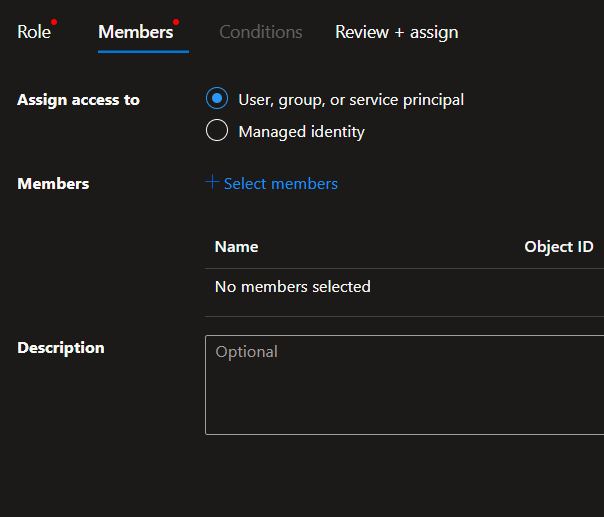Viewport: 604px width, 517px height.
Task: Click the Object ID column header
Action: tap(559, 247)
